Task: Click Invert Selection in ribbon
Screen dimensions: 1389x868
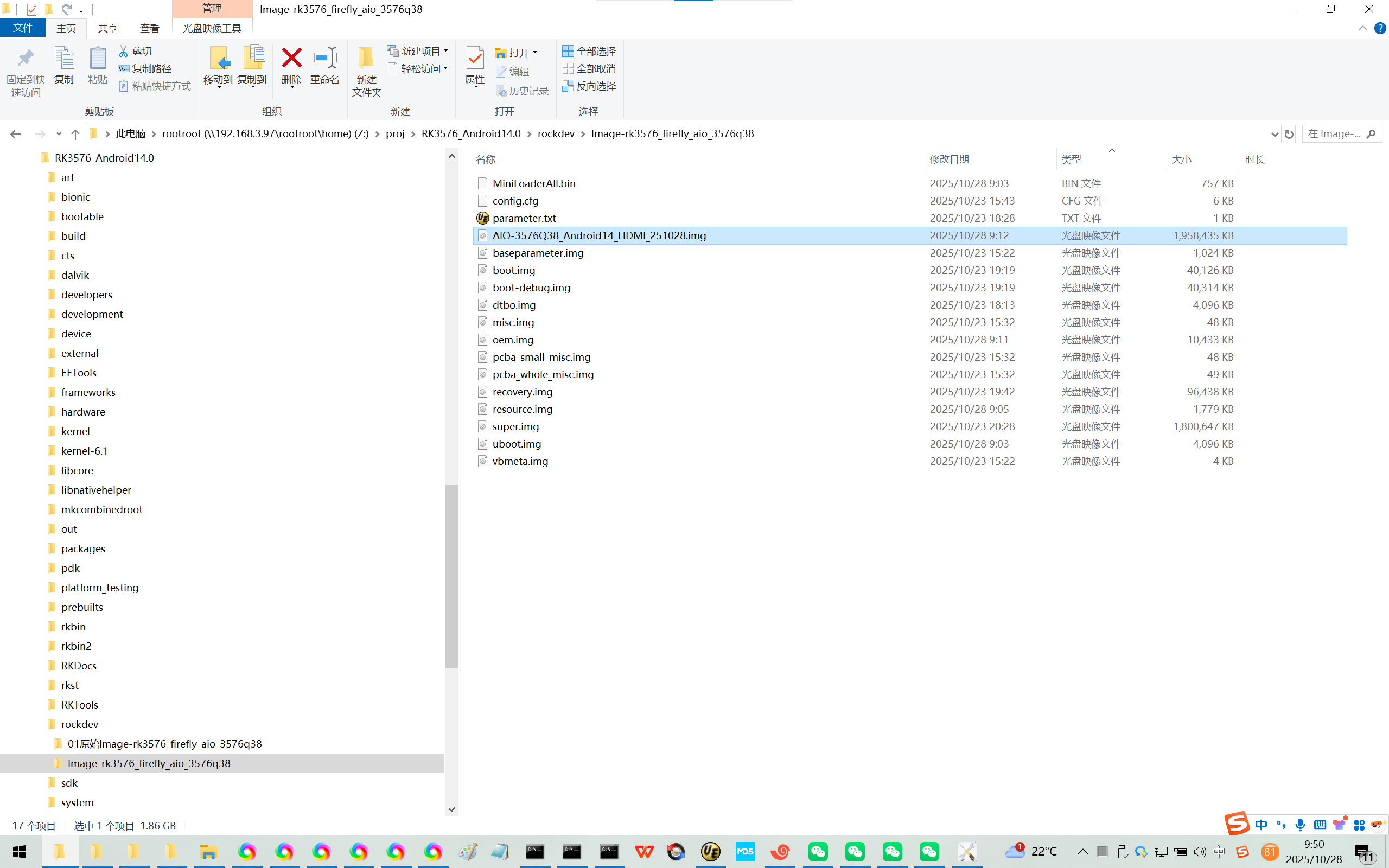Action: (589, 86)
